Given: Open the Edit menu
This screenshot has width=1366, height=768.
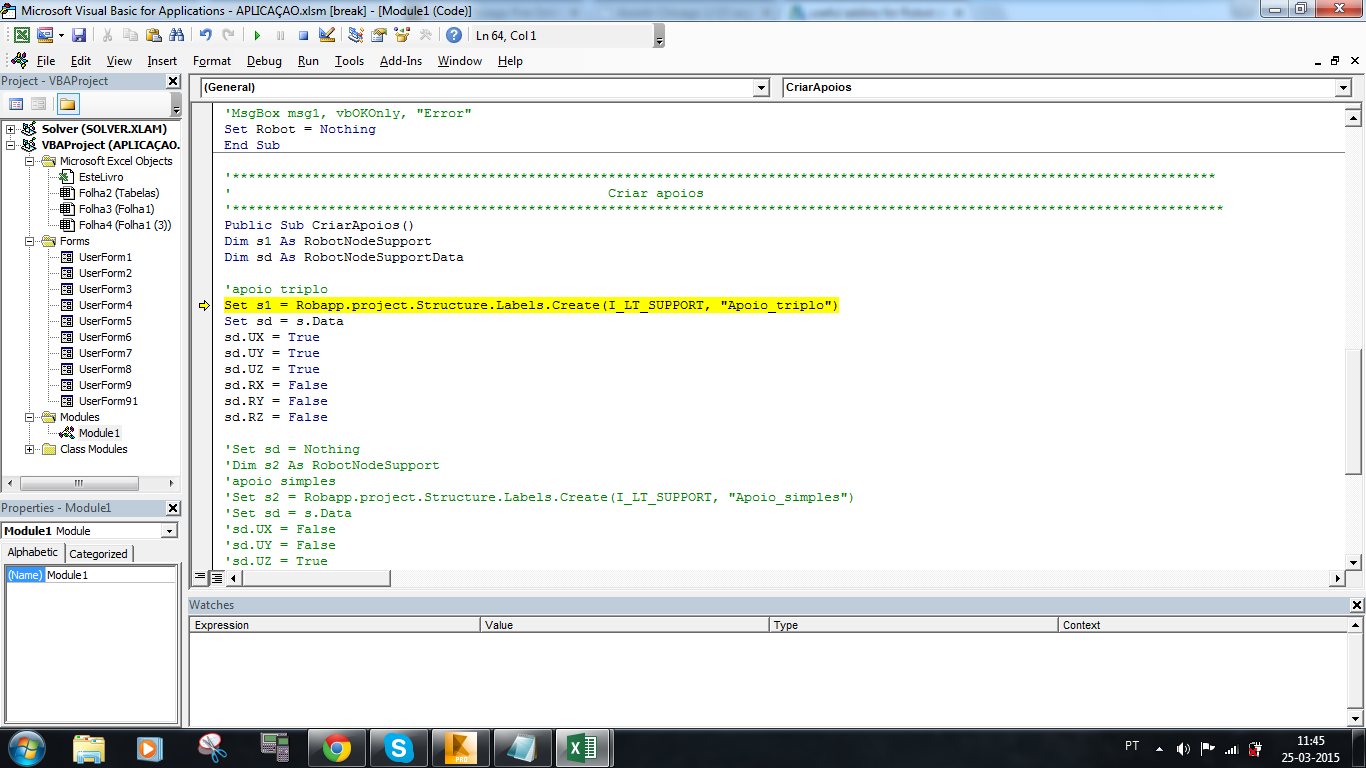Looking at the screenshot, I should tap(81, 61).
